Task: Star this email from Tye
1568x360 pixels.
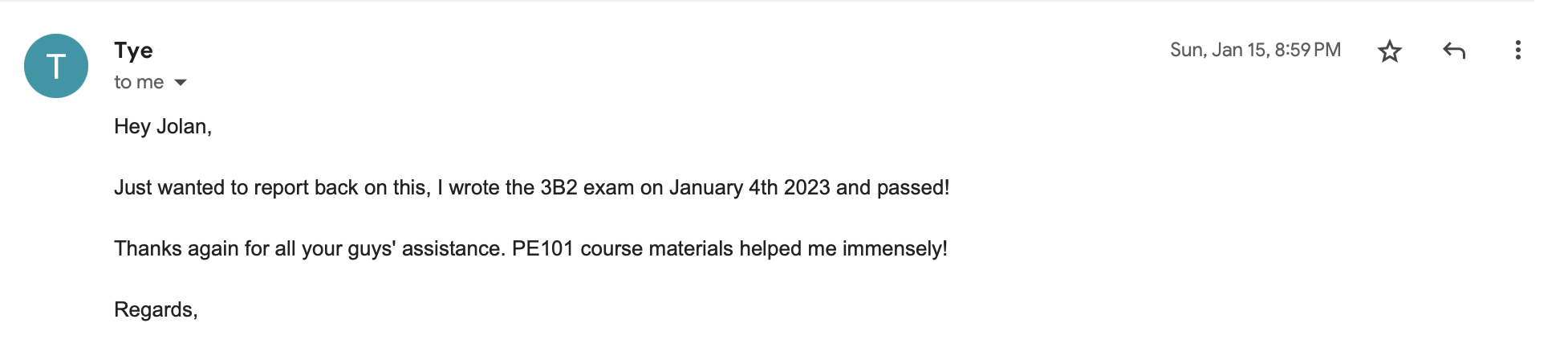Action: (1389, 51)
